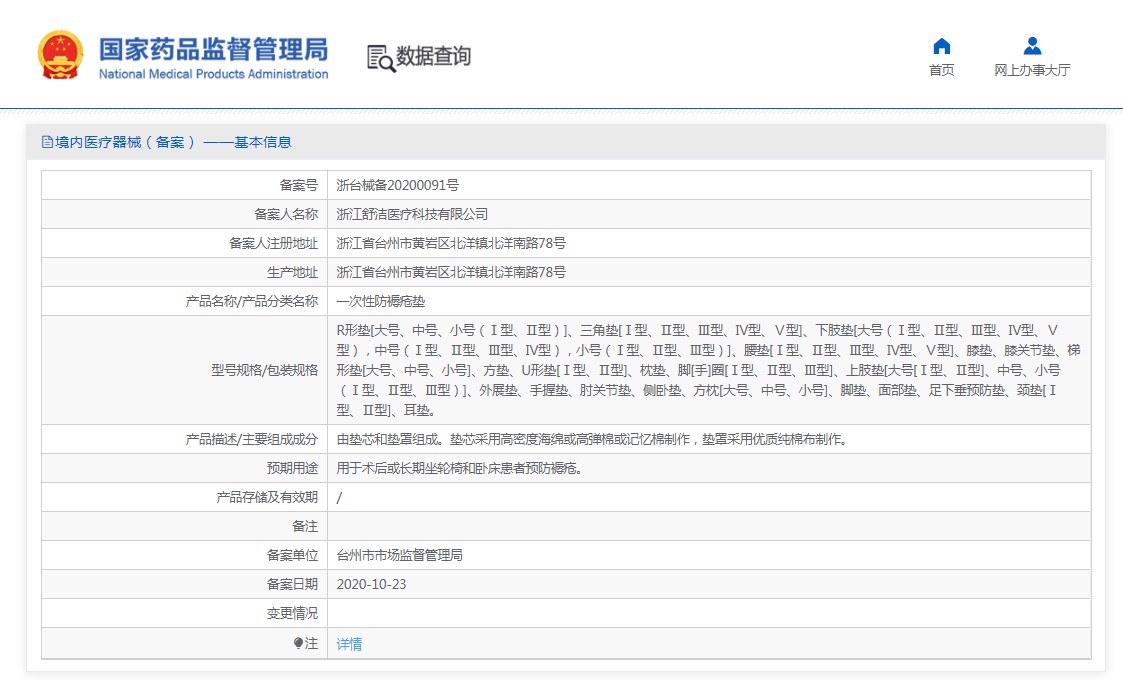Click 国家药品监督管理局 title
Screen dimensions: 1123x680
tap(213, 49)
